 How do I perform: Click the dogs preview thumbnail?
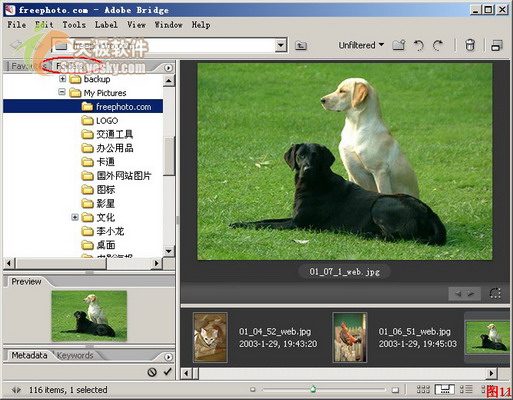89,315
